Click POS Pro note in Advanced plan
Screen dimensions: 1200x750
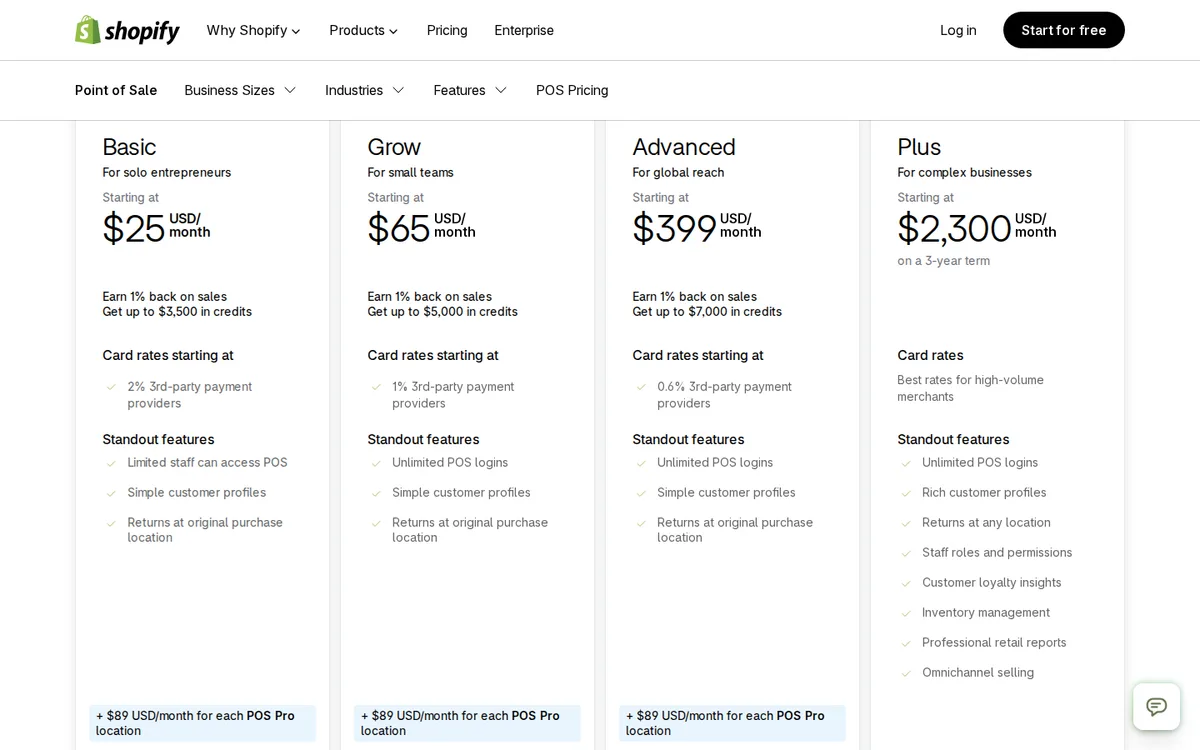[x=732, y=723]
